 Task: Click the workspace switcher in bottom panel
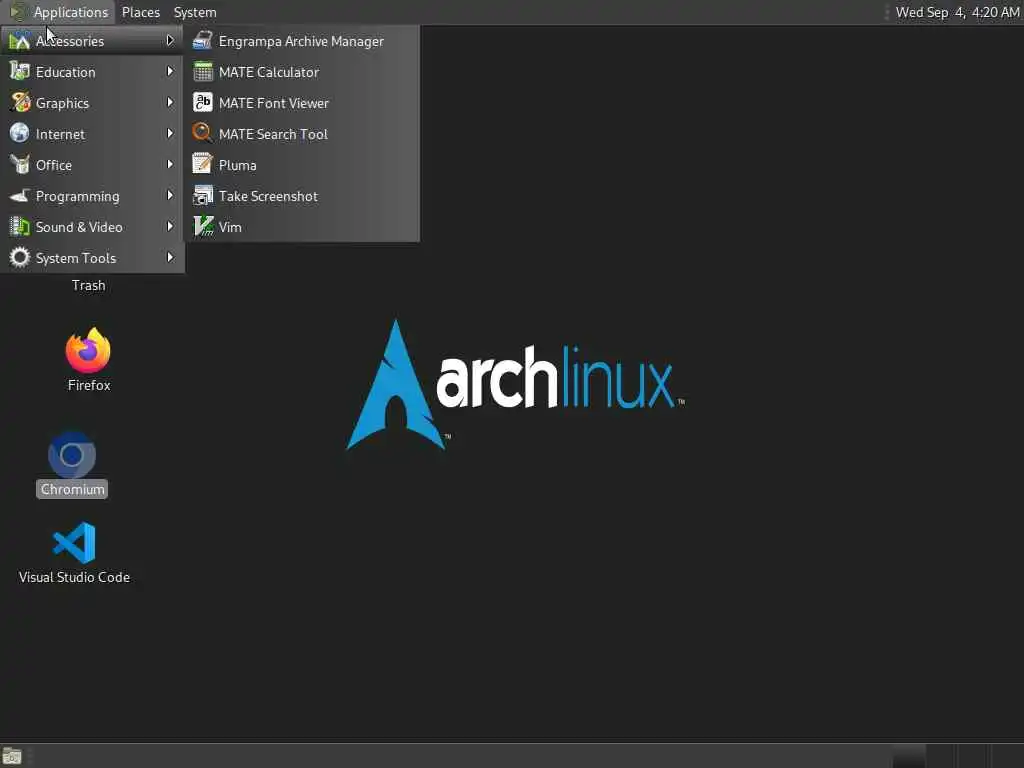click(957, 756)
